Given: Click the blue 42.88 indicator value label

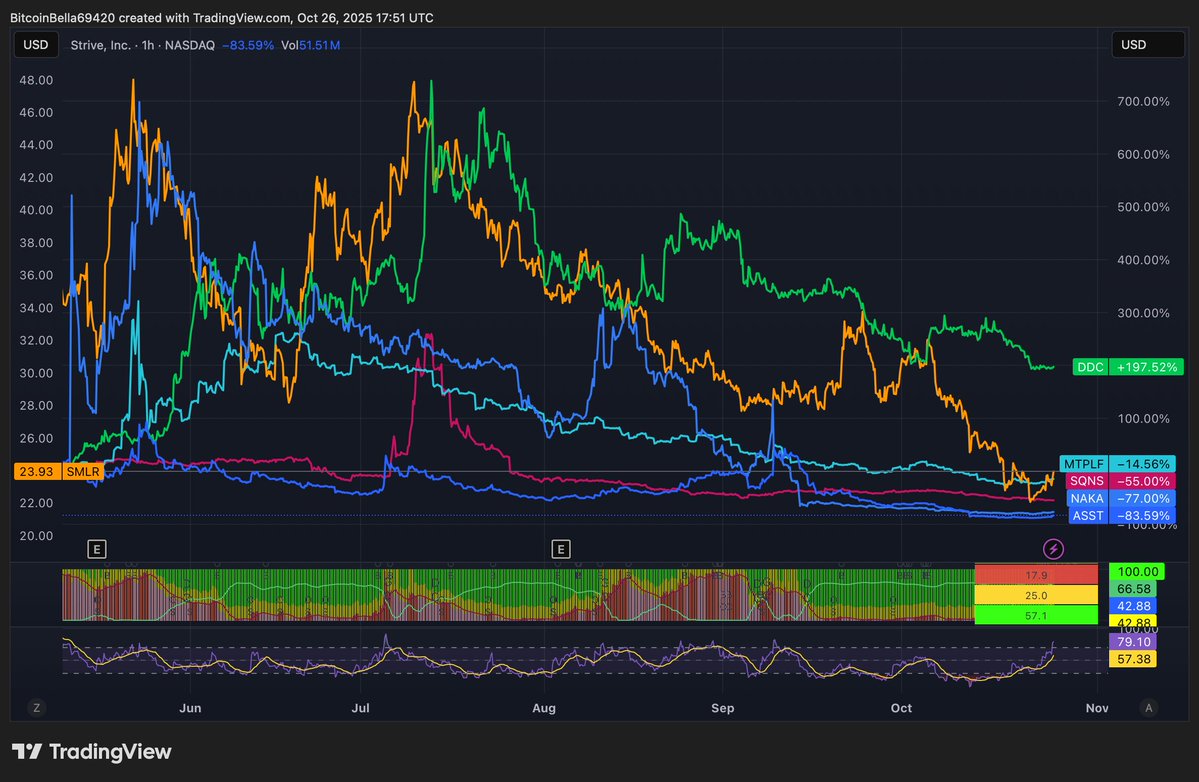Looking at the screenshot, I should point(1133,605).
